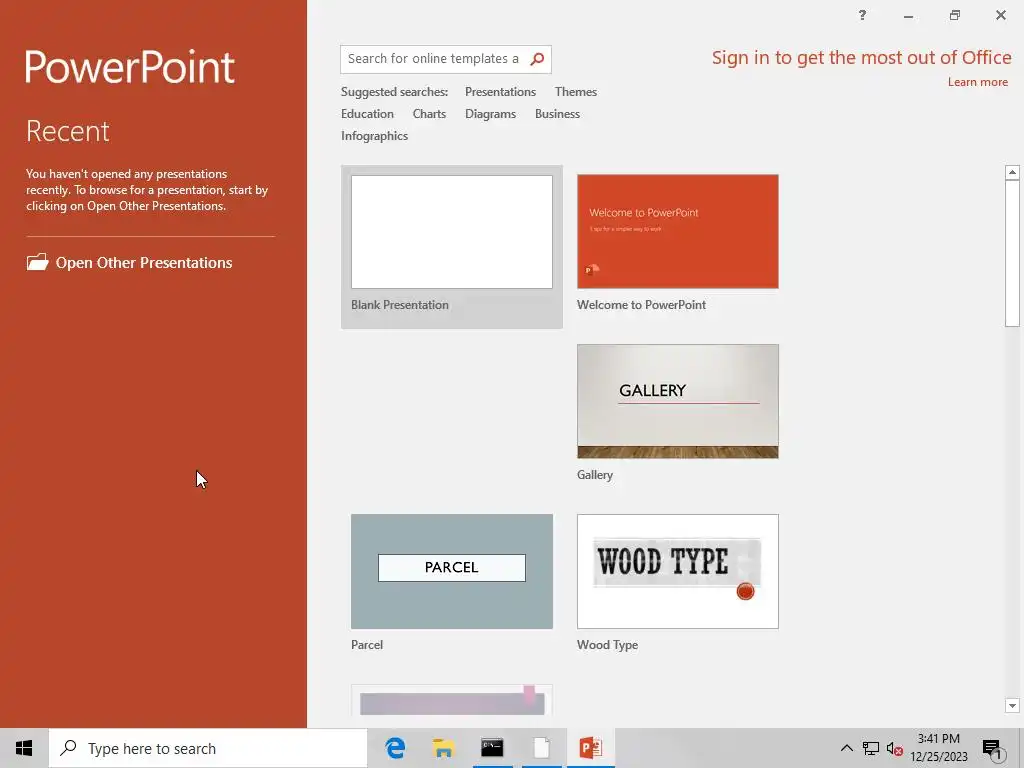Click the Wood Type label text
1024x768 pixels.
607,645
